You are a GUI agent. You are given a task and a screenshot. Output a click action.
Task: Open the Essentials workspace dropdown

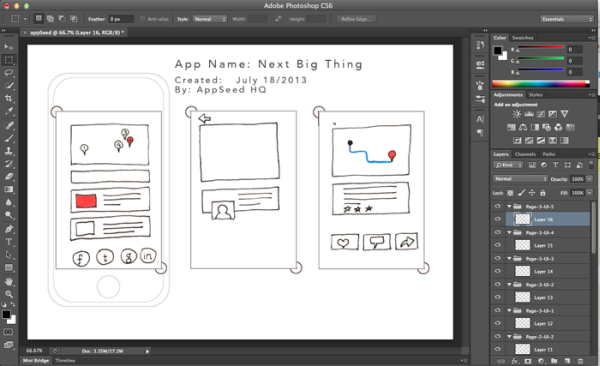(x=567, y=19)
